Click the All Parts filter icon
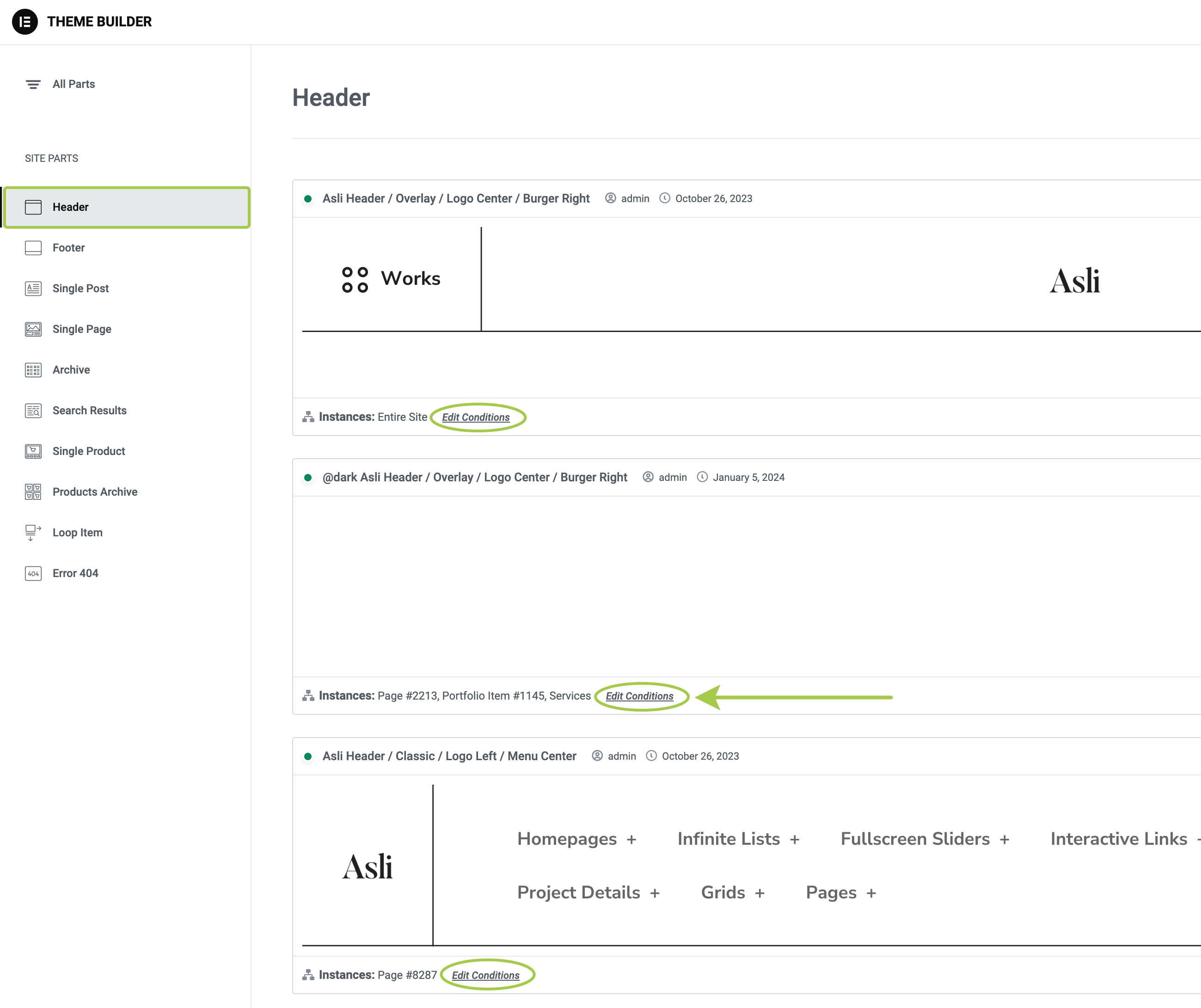 (33, 84)
